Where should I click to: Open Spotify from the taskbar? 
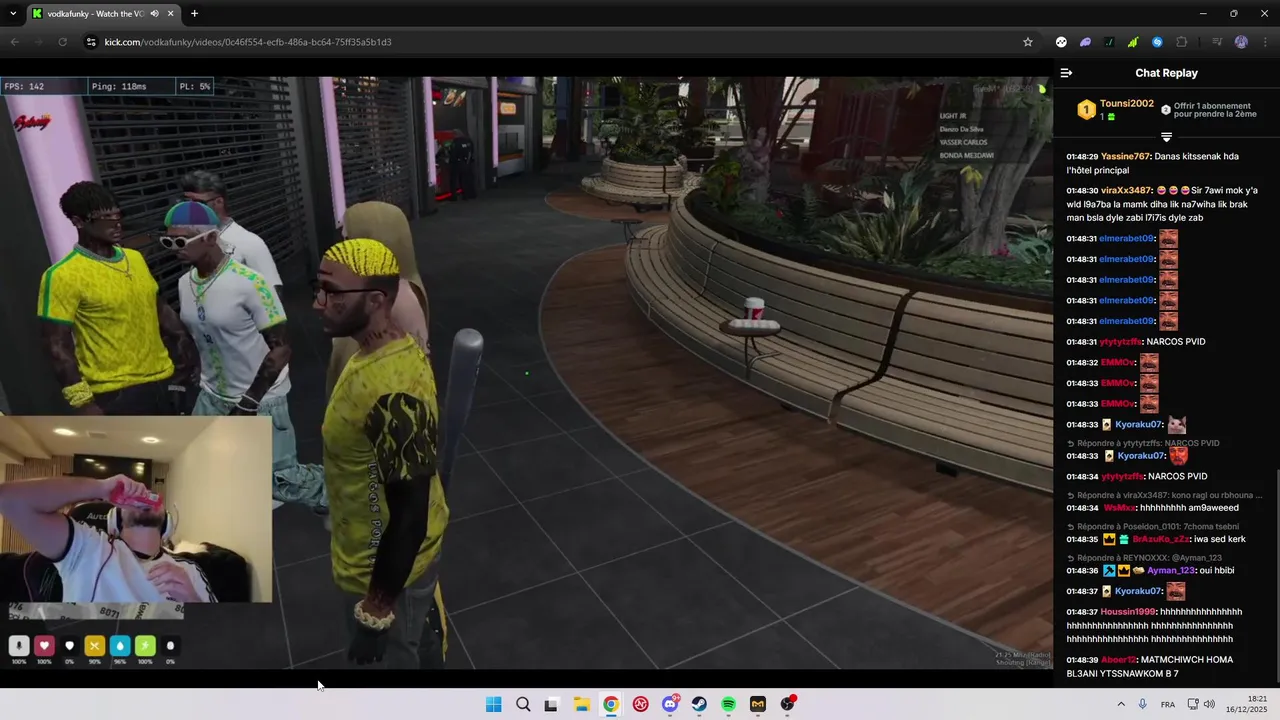pyautogui.click(x=729, y=704)
